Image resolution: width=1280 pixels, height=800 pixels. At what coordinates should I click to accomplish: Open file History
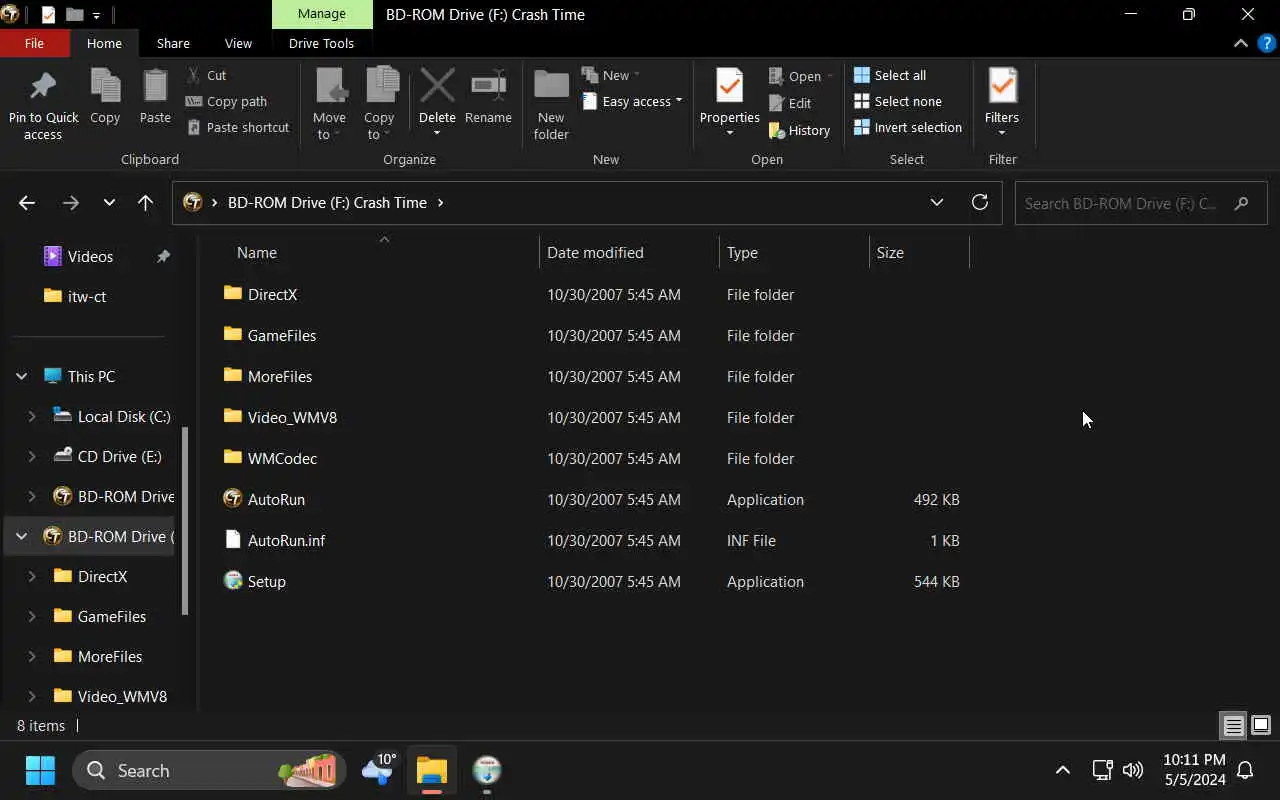[x=799, y=130]
